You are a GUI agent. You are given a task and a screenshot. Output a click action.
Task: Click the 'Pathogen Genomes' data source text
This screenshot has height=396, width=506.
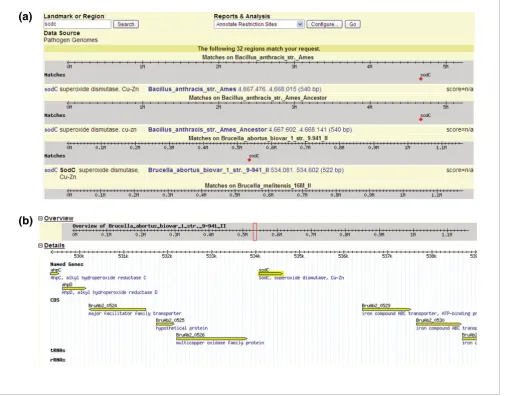point(71,40)
